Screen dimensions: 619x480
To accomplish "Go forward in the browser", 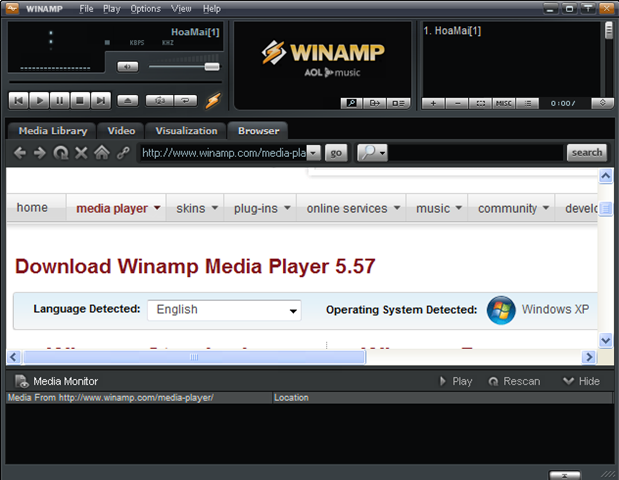I will pyautogui.click(x=39, y=153).
